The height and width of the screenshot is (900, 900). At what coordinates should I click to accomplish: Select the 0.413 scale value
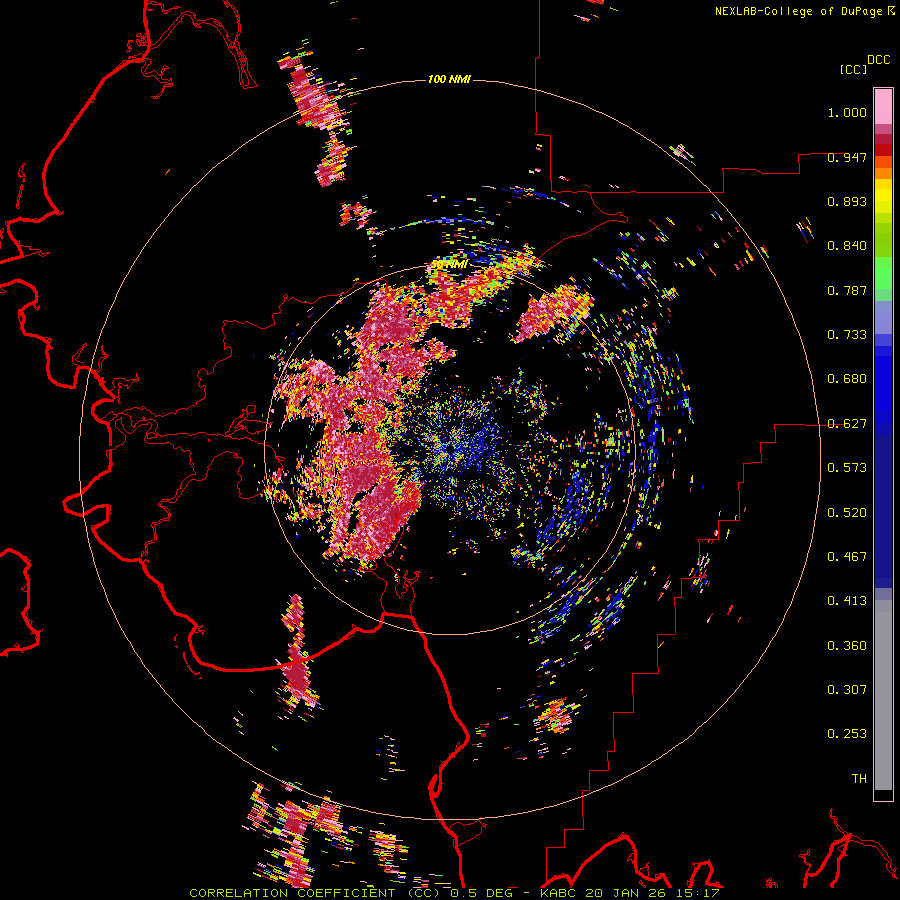click(847, 601)
